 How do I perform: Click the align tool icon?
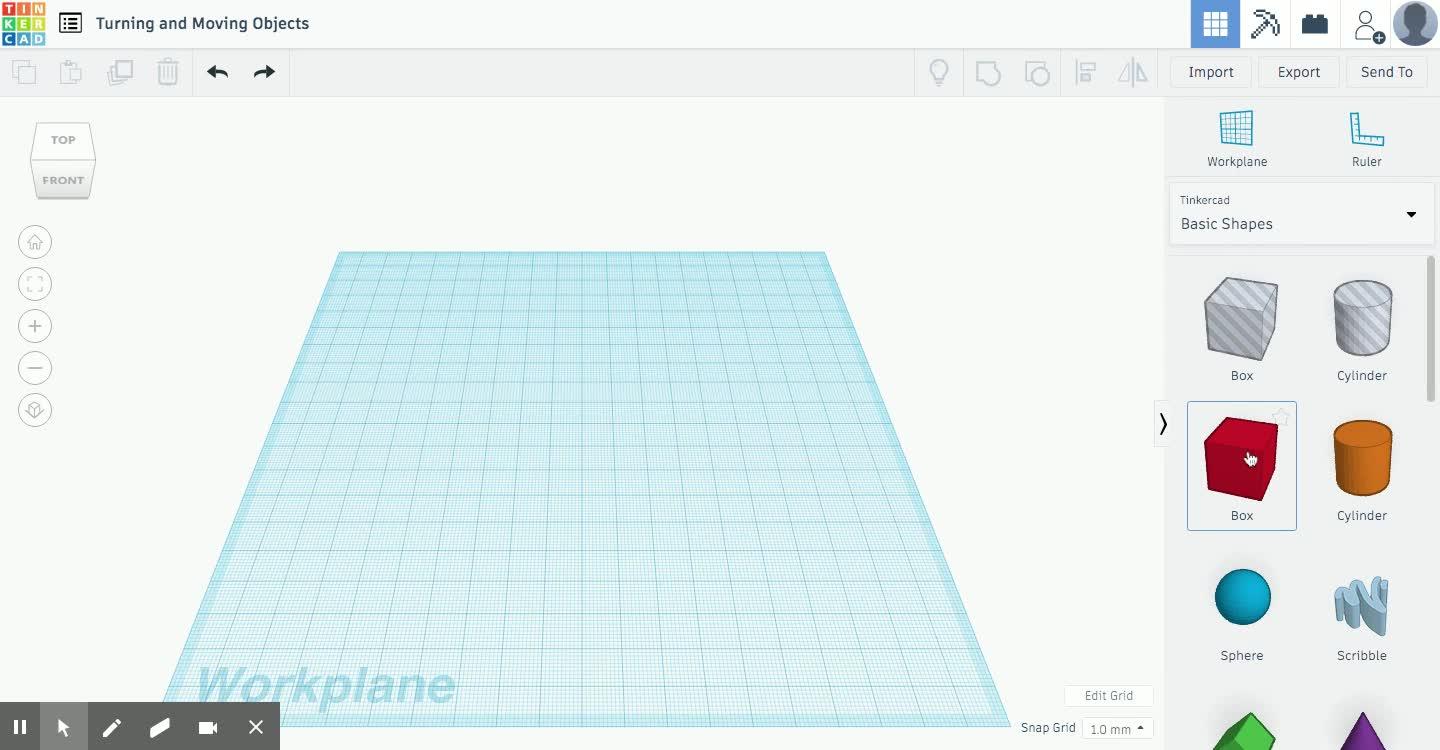click(1085, 72)
